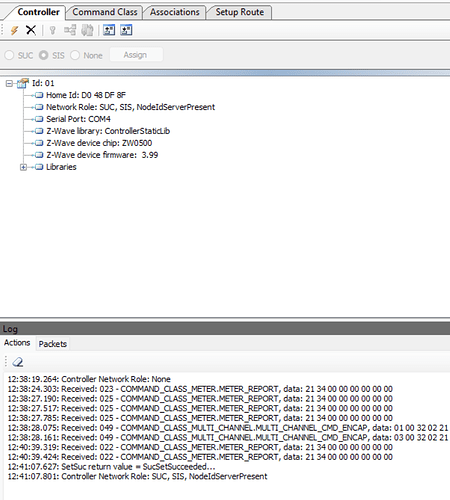Collapse the Id: 01 tree node
This screenshot has height=500, width=450.
click(9, 83)
